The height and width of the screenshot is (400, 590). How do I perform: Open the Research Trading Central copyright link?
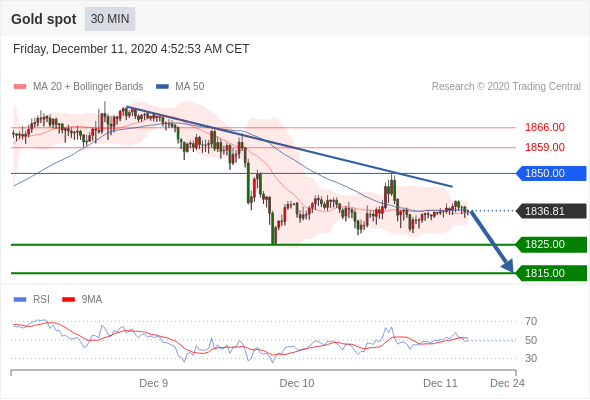pos(506,87)
